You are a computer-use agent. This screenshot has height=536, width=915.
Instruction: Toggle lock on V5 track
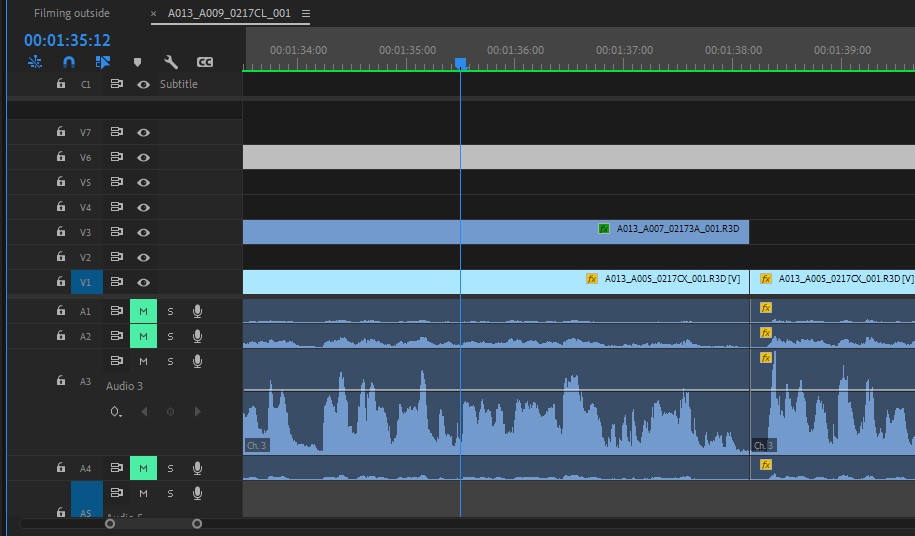pyautogui.click(x=61, y=182)
